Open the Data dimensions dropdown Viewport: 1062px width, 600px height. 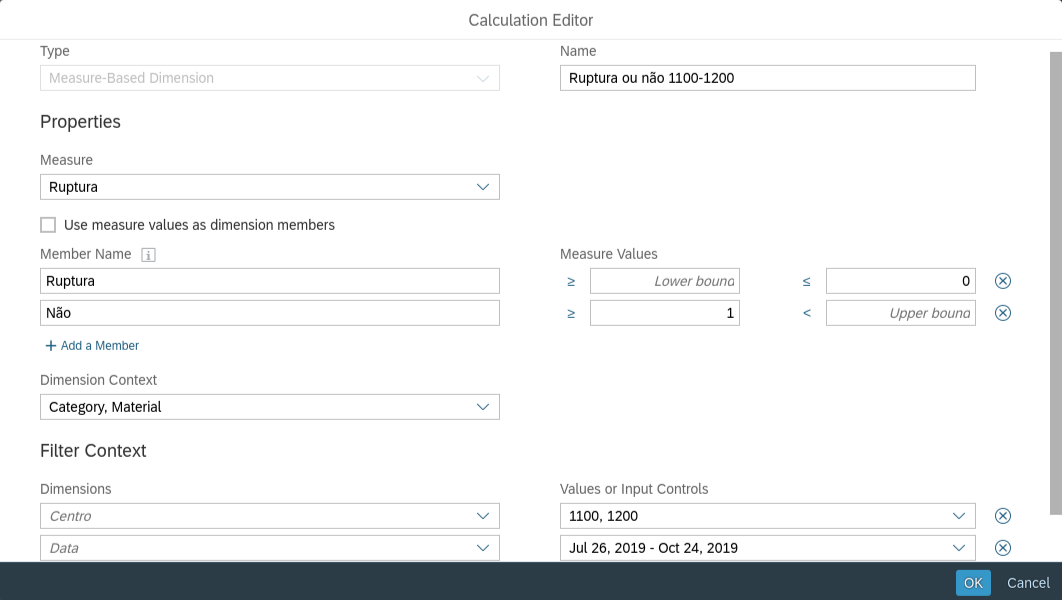(x=483, y=548)
